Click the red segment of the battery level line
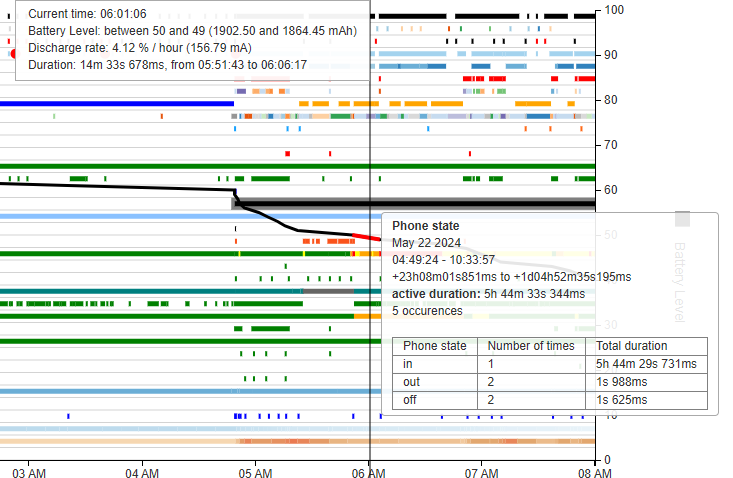 pyautogui.click(x=367, y=237)
